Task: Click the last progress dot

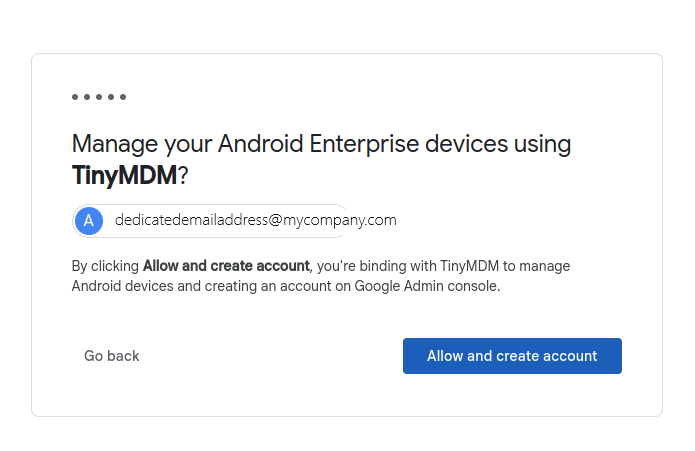Action: click(123, 97)
